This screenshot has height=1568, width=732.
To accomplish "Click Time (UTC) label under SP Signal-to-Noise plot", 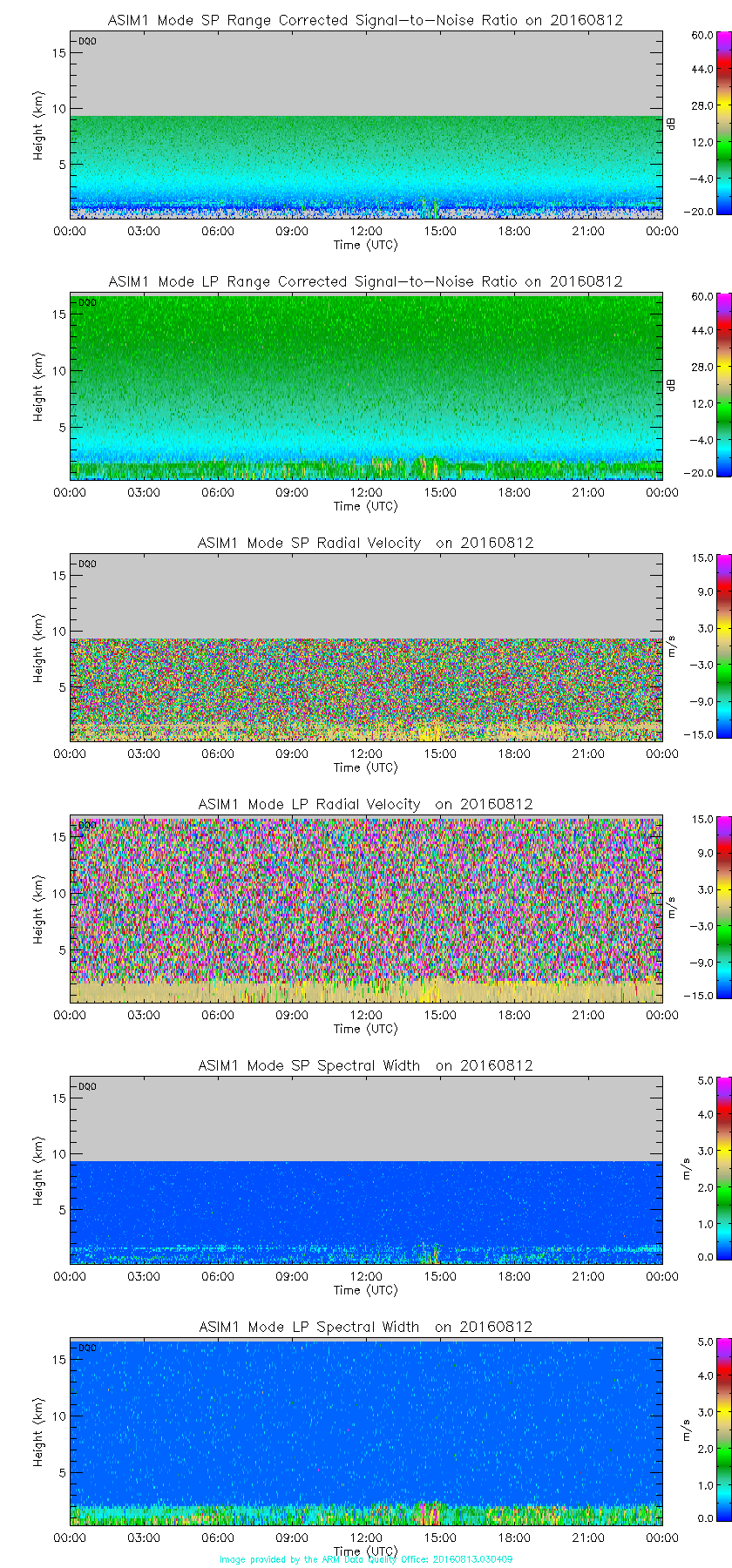I will click(x=365, y=245).
